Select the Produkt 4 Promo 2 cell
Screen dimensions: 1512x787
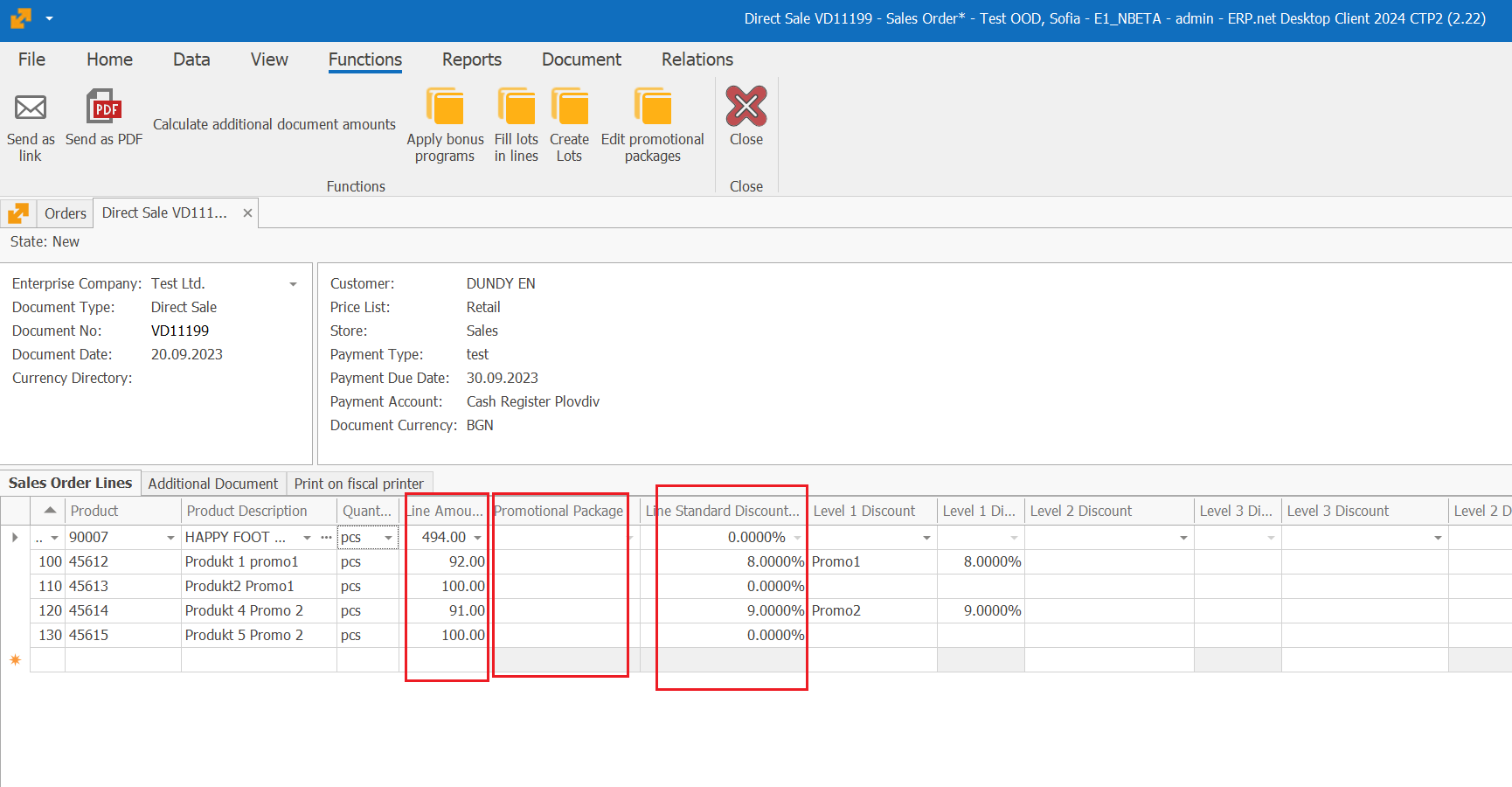pos(260,610)
